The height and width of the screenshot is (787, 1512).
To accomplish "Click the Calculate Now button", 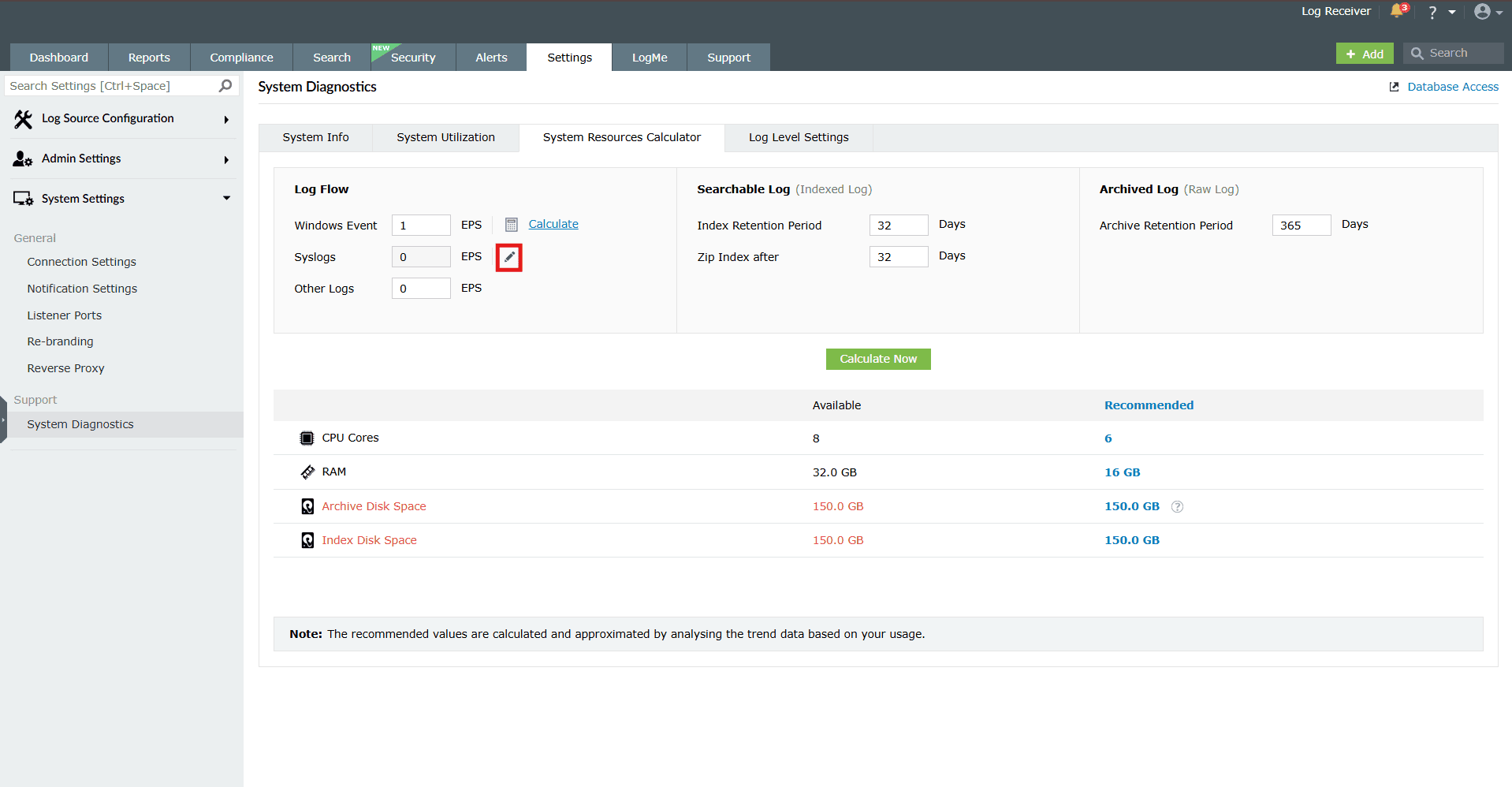I will (878, 359).
